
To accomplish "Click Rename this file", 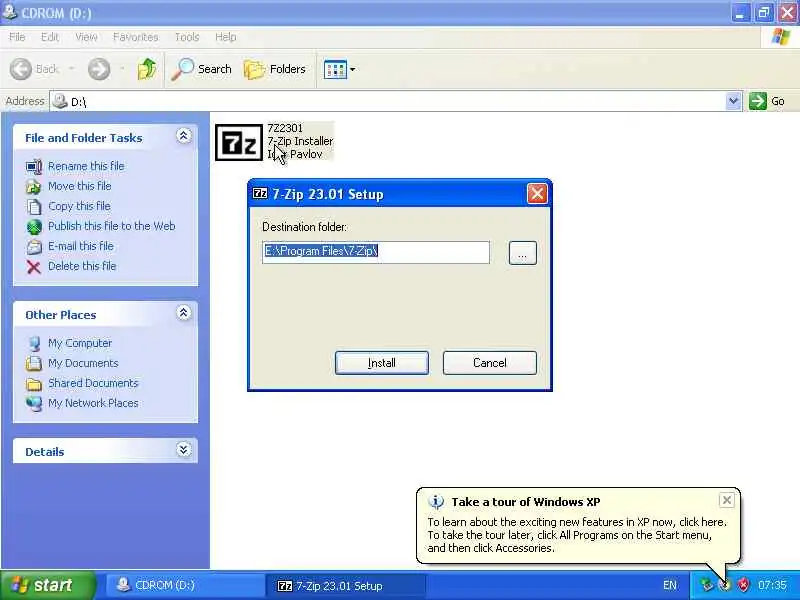I will tap(86, 166).
